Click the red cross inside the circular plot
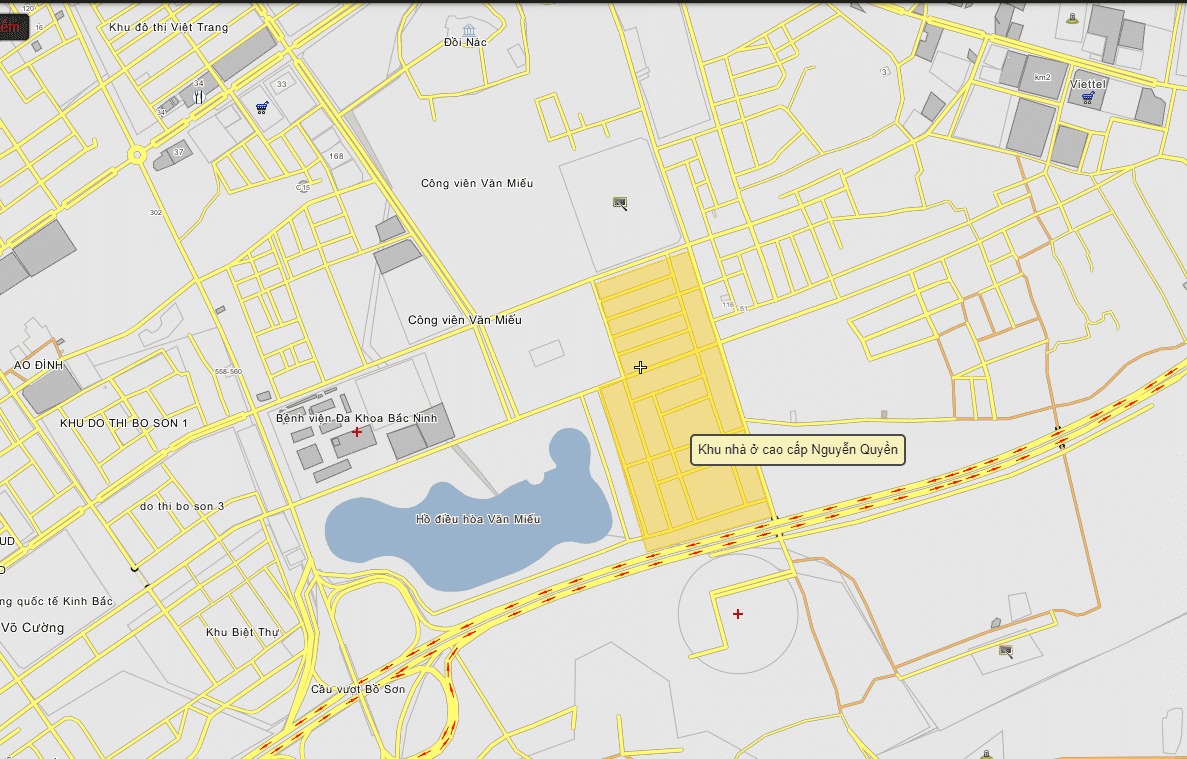 tap(738, 613)
